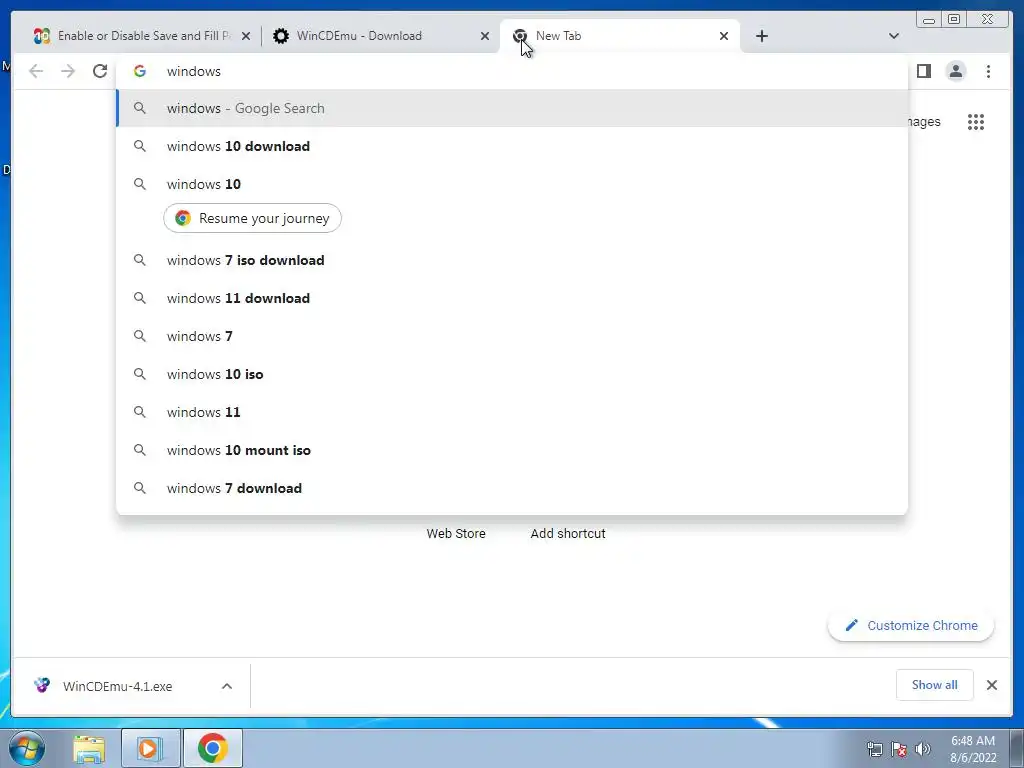Choose windows 7 iso download suggestion
This screenshot has height=768, width=1024.
[512, 260]
